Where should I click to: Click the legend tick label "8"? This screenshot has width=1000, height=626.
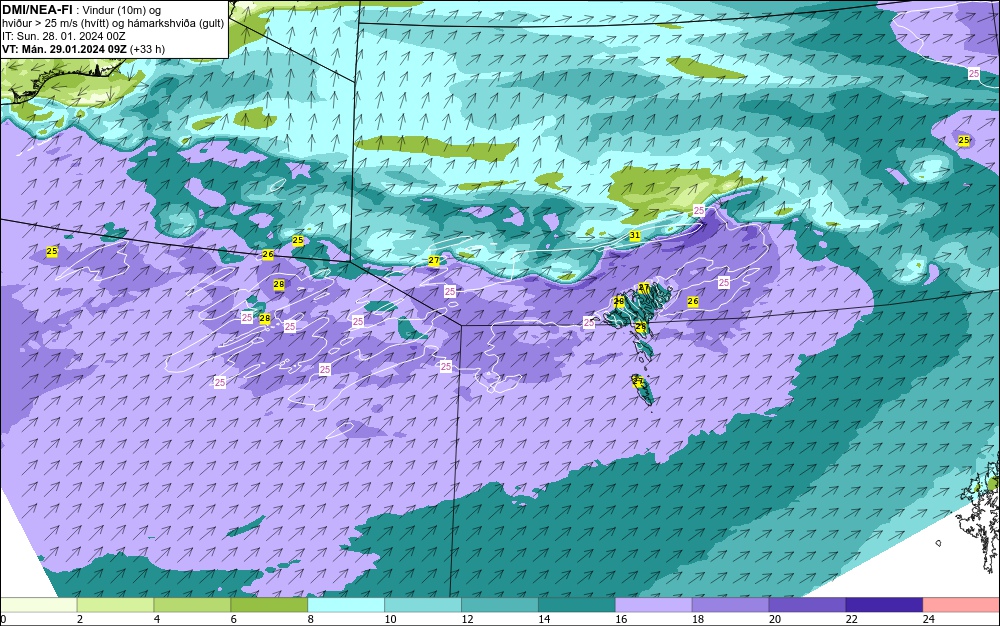pyautogui.click(x=311, y=619)
